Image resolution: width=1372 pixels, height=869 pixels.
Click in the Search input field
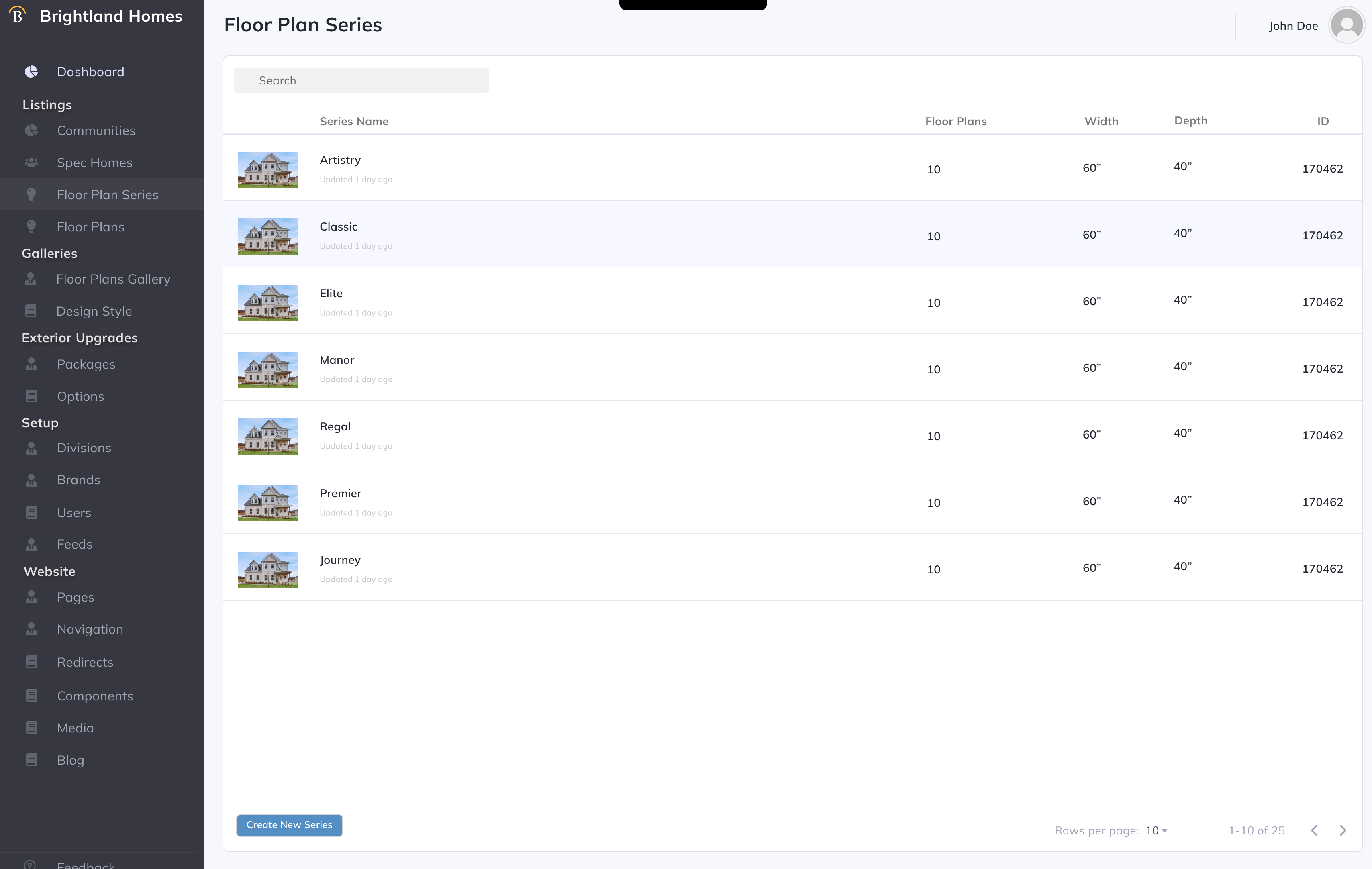click(361, 80)
